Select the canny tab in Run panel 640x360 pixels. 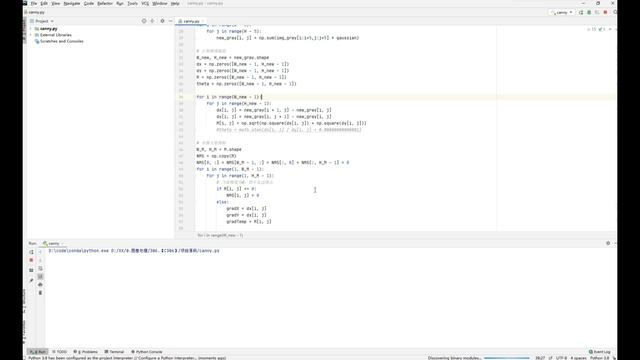click(53, 243)
